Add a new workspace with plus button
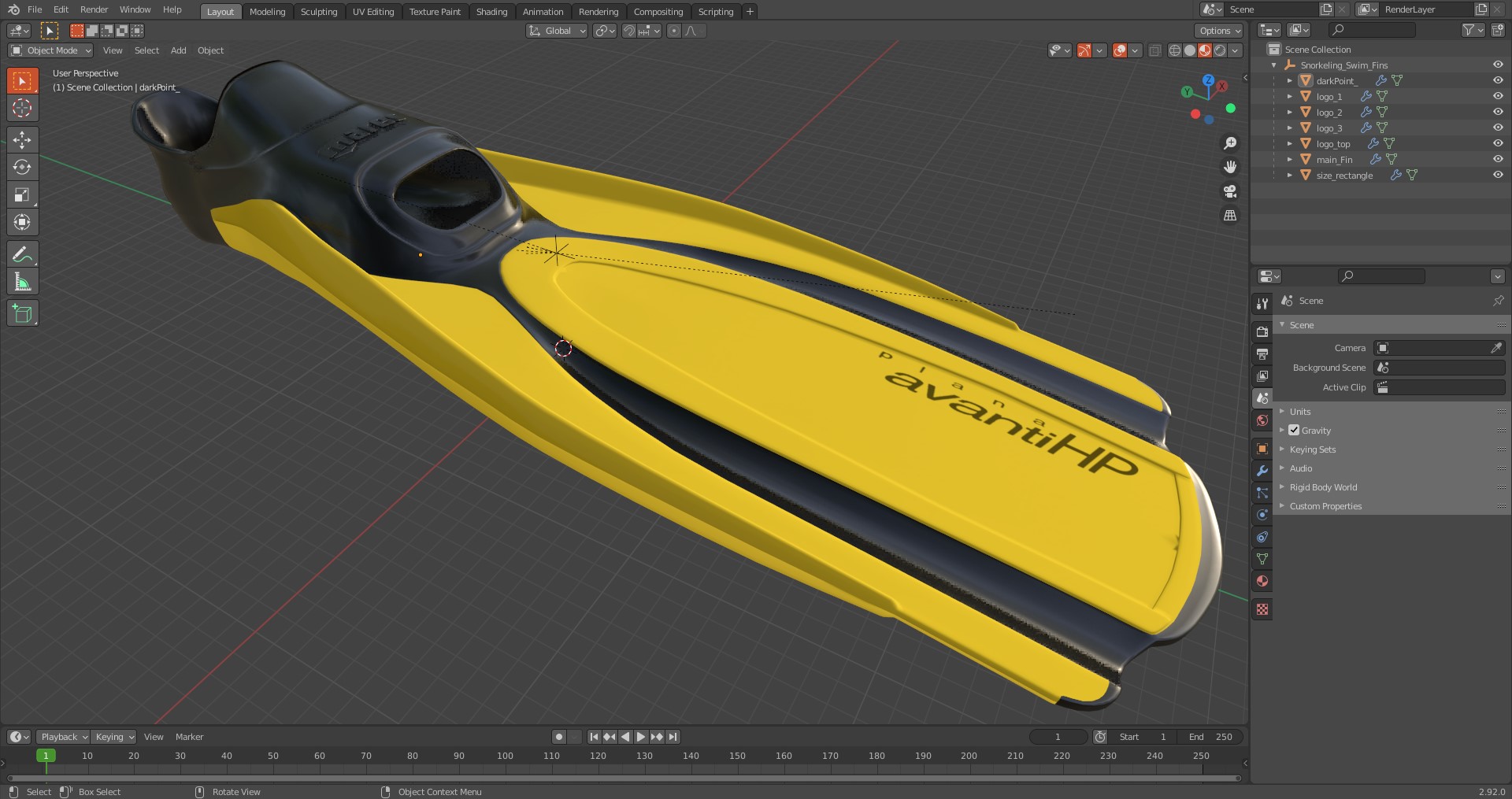The height and width of the screenshot is (799, 1512). click(750, 11)
